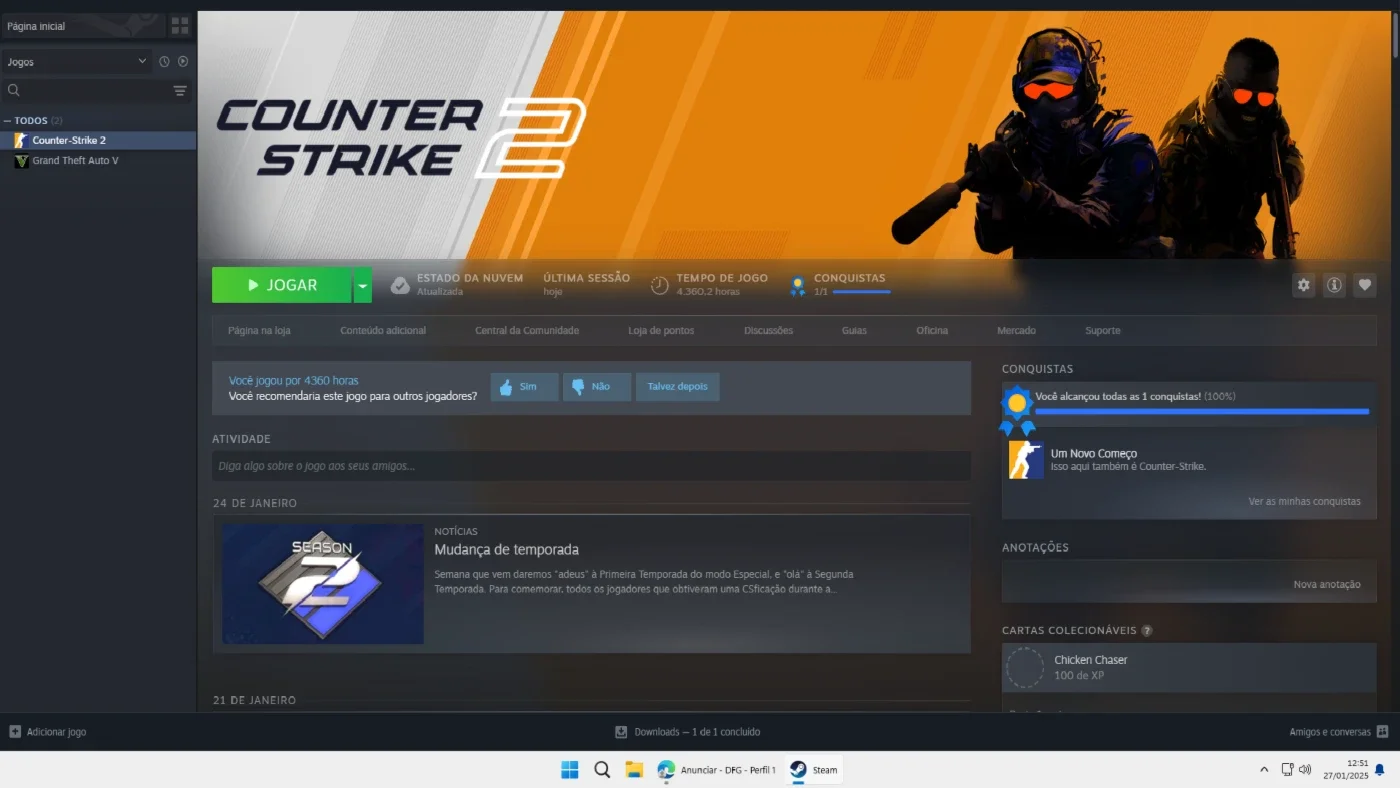Open the Suporte tab
Screen dimensions: 1400x788
pyautogui.click(x=1103, y=331)
